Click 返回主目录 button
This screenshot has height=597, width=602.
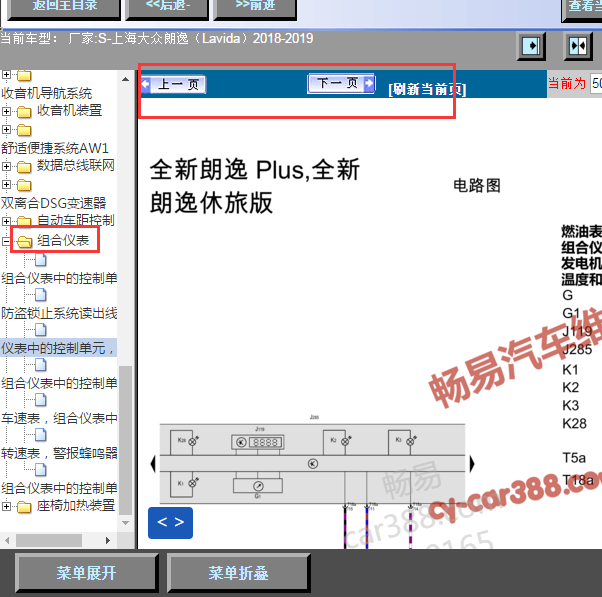point(64,8)
